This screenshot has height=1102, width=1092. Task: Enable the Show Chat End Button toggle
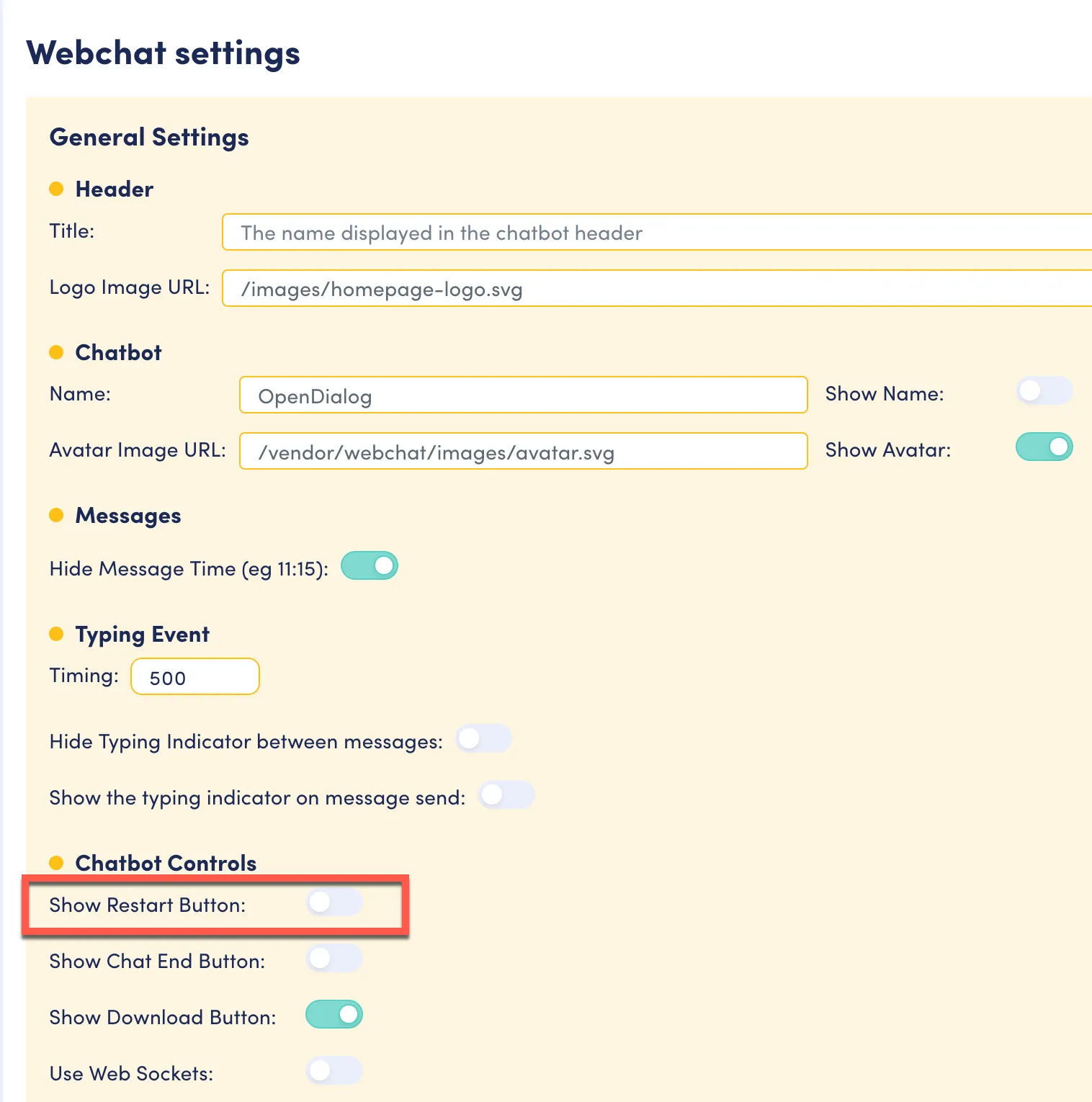[x=334, y=959]
